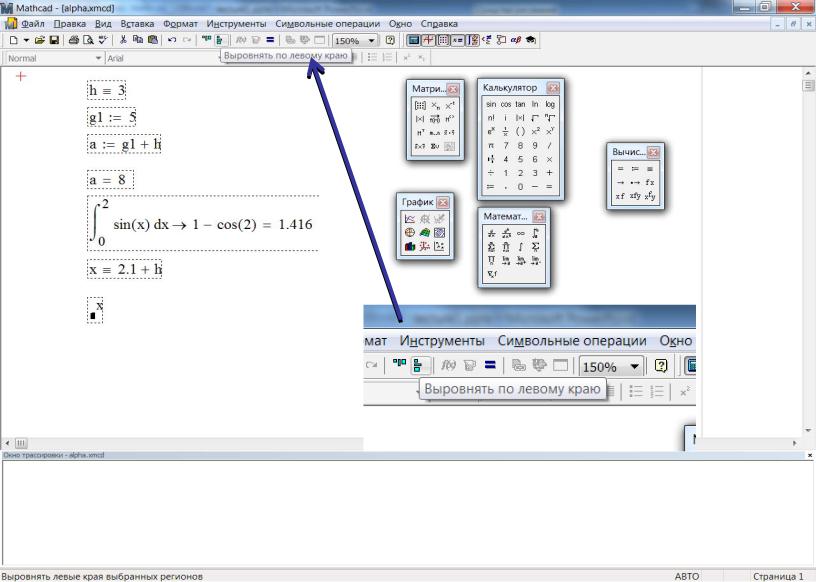Click the log button in Калькулятор palette
The height and width of the screenshot is (582, 816).
pyautogui.click(x=550, y=104)
